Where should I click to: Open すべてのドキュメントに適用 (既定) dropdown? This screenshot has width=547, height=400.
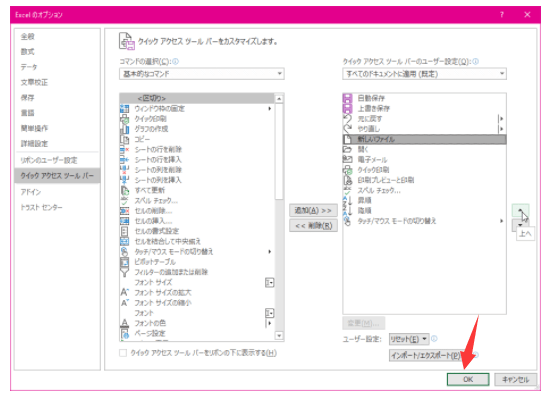(x=424, y=74)
